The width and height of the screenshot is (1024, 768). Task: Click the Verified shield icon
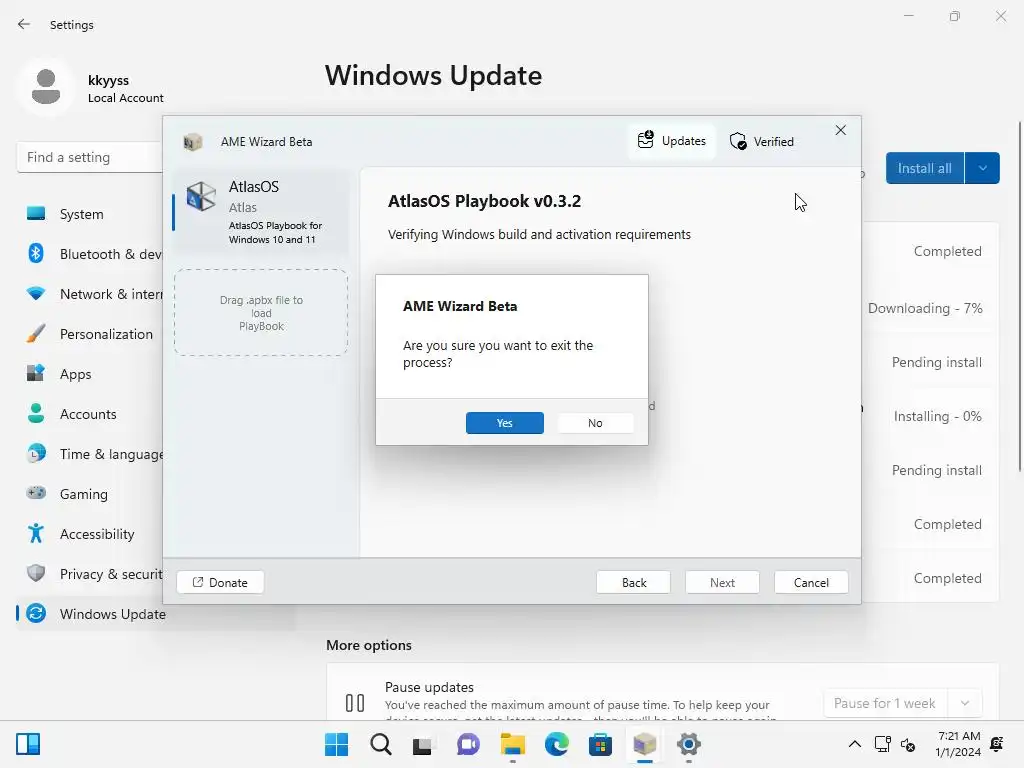[x=738, y=141]
